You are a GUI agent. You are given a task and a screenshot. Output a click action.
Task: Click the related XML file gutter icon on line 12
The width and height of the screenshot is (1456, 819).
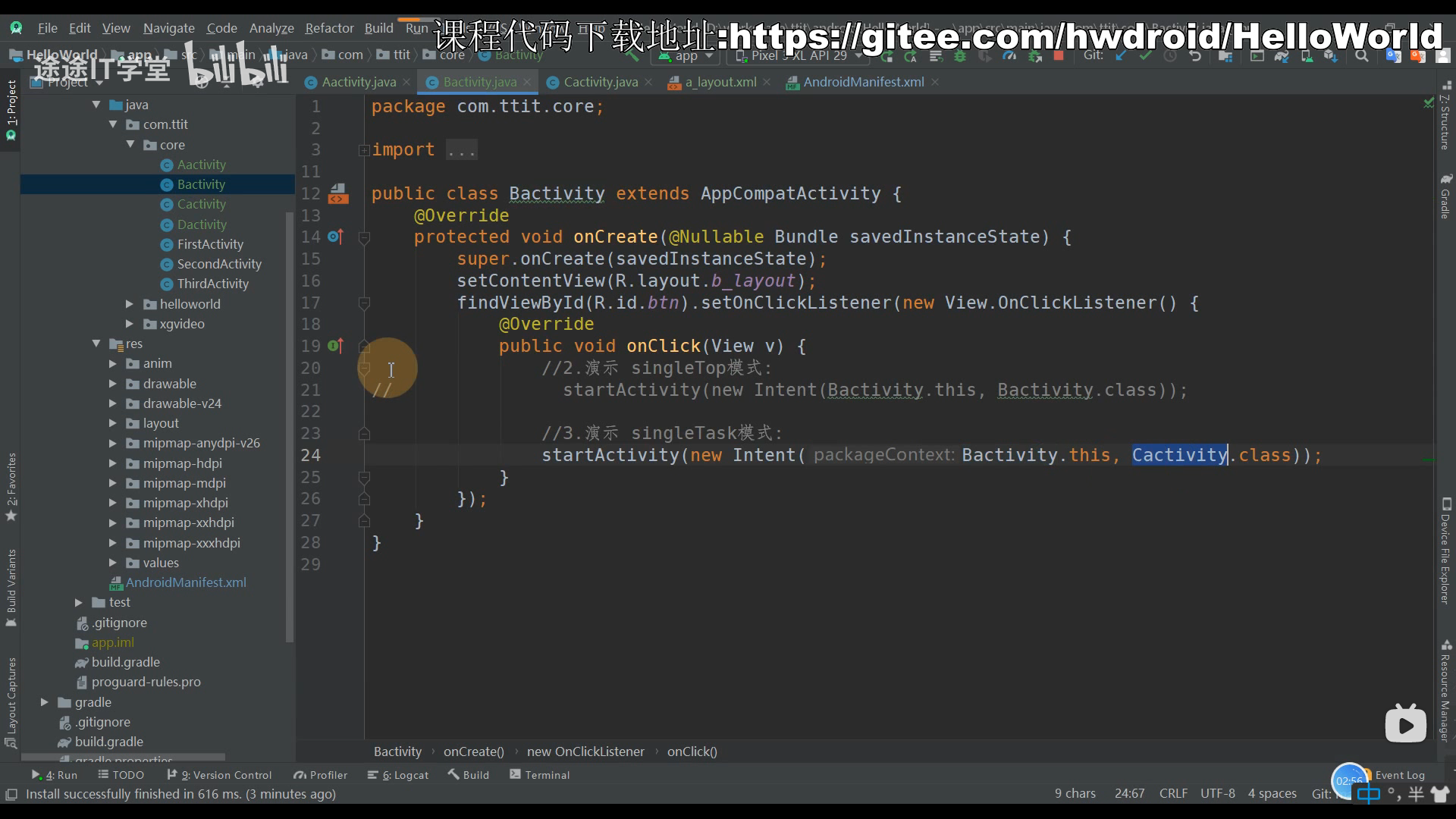pyautogui.click(x=337, y=194)
